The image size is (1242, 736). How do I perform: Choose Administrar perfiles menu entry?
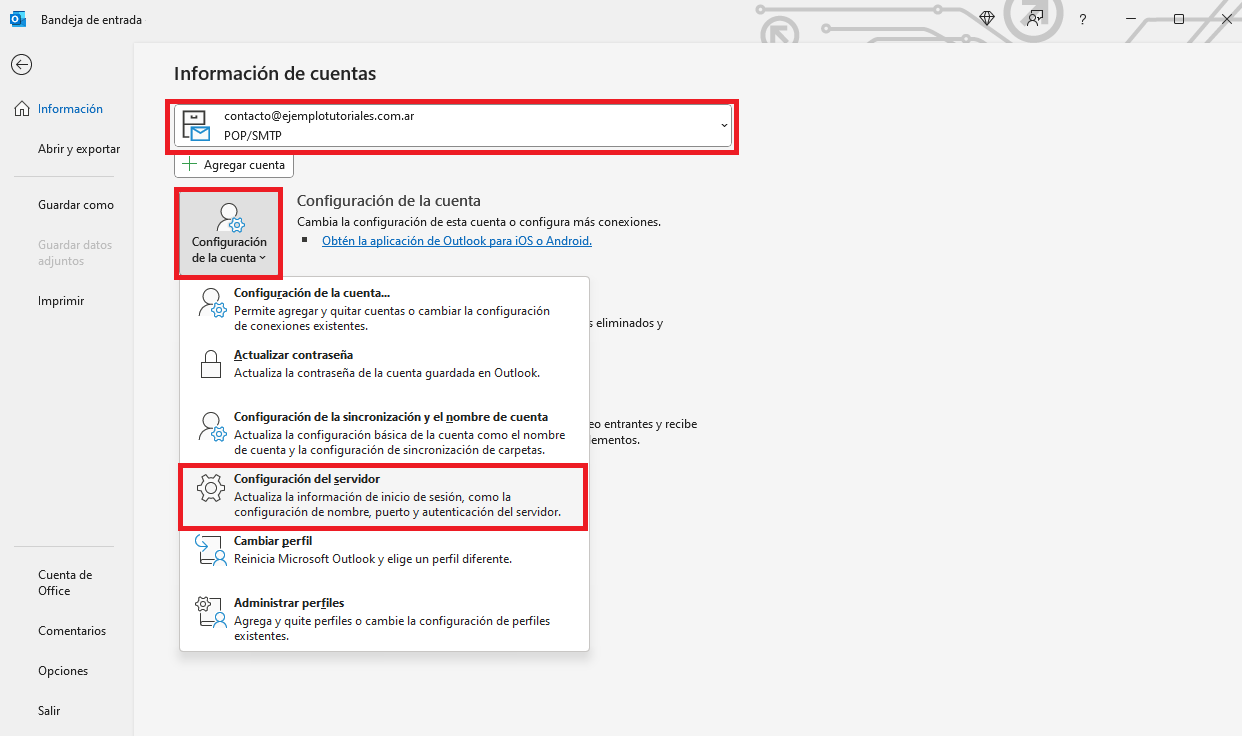coord(385,619)
